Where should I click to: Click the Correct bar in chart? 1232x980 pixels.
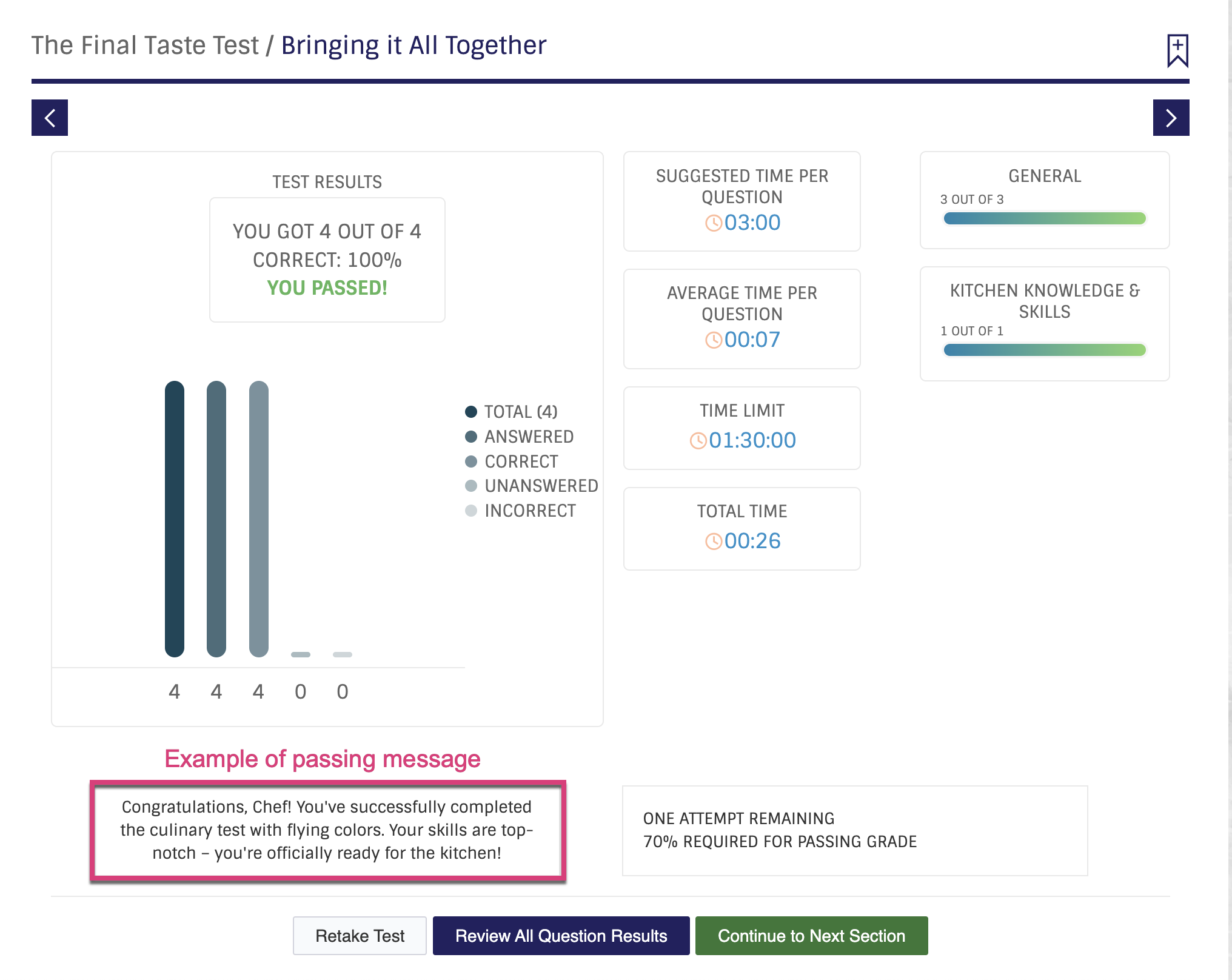[x=259, y=519]
